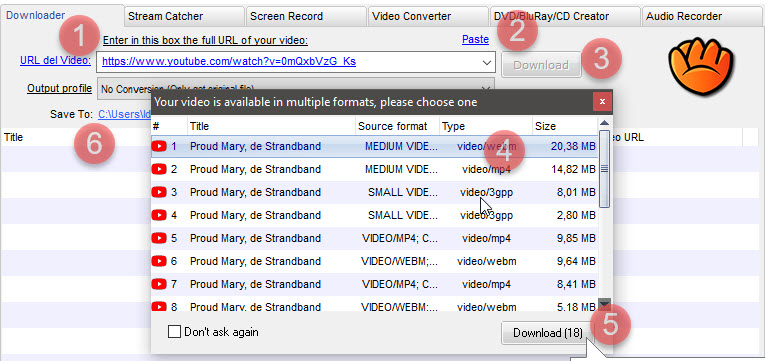The image size is (765, 361).
Task: Close the multiple formats dialog
Action: pos(603,101)
